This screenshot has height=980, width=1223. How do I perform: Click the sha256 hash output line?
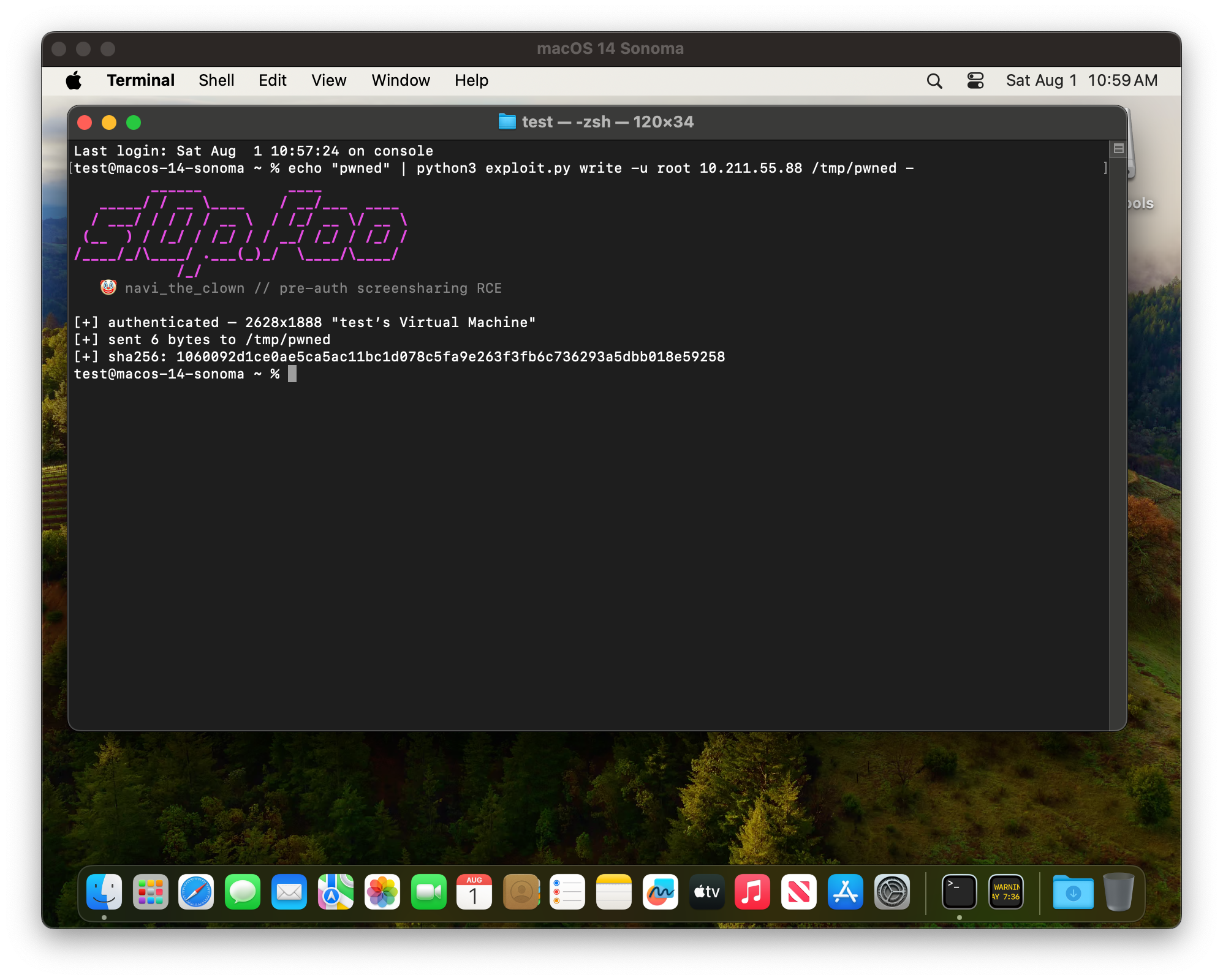click(x=399, y=357)
